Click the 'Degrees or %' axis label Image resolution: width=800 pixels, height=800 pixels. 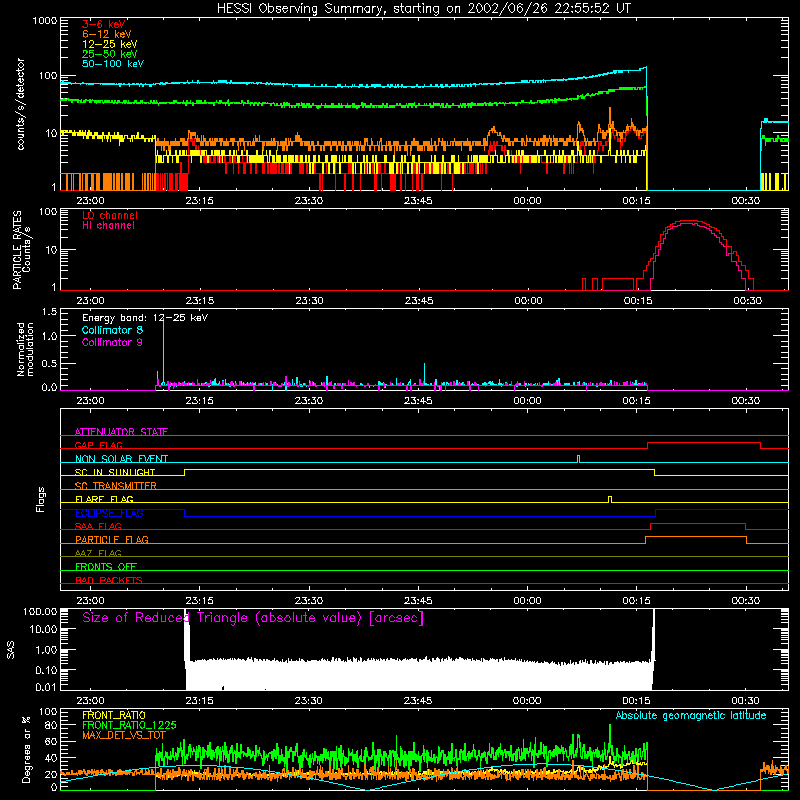(x=26, y=749)
